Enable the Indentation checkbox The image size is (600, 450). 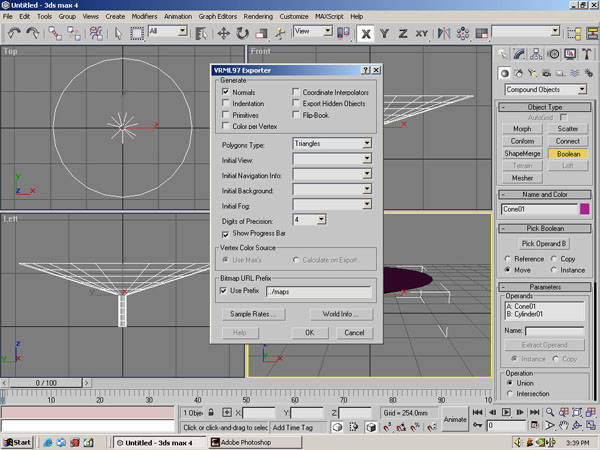pos(225,103)
